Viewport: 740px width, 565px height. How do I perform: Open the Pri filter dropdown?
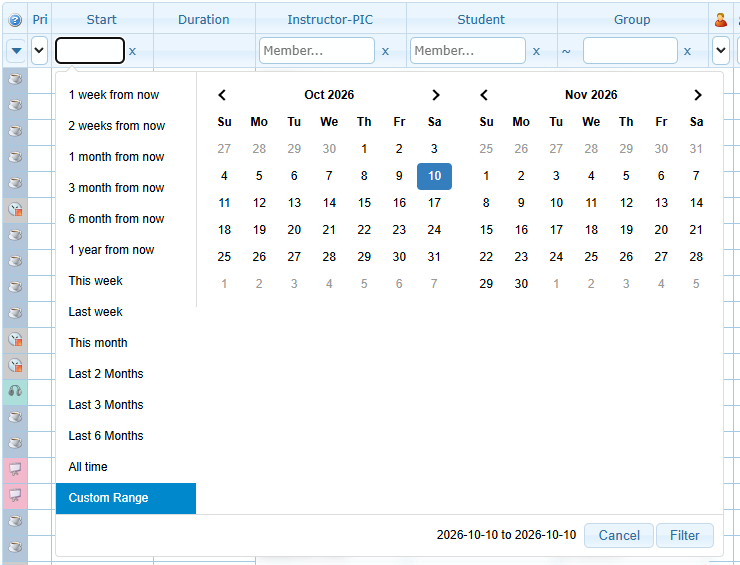(39, 51)
